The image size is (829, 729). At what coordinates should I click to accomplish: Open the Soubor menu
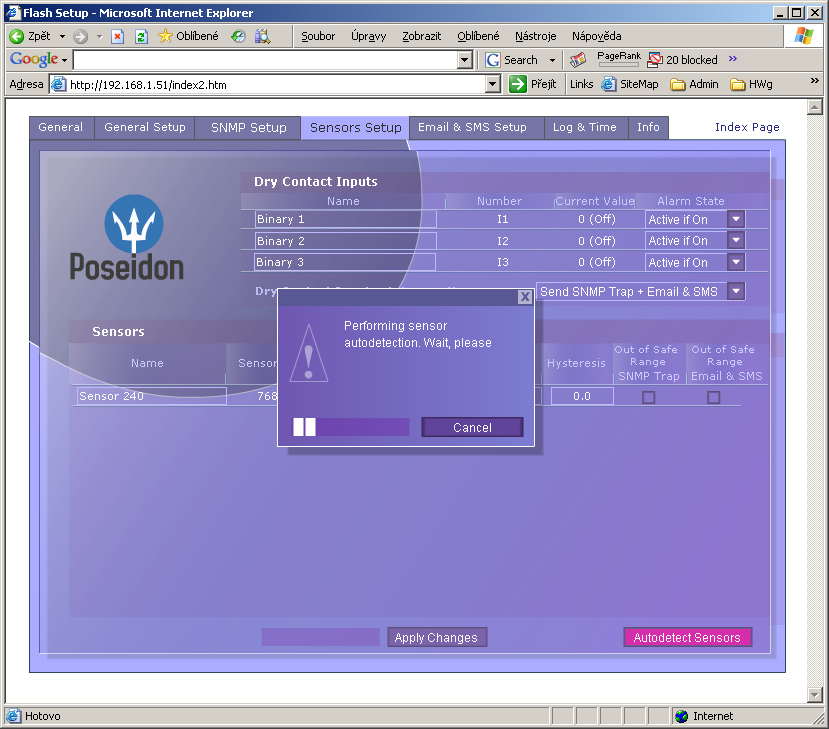click(x=318, y=36)
